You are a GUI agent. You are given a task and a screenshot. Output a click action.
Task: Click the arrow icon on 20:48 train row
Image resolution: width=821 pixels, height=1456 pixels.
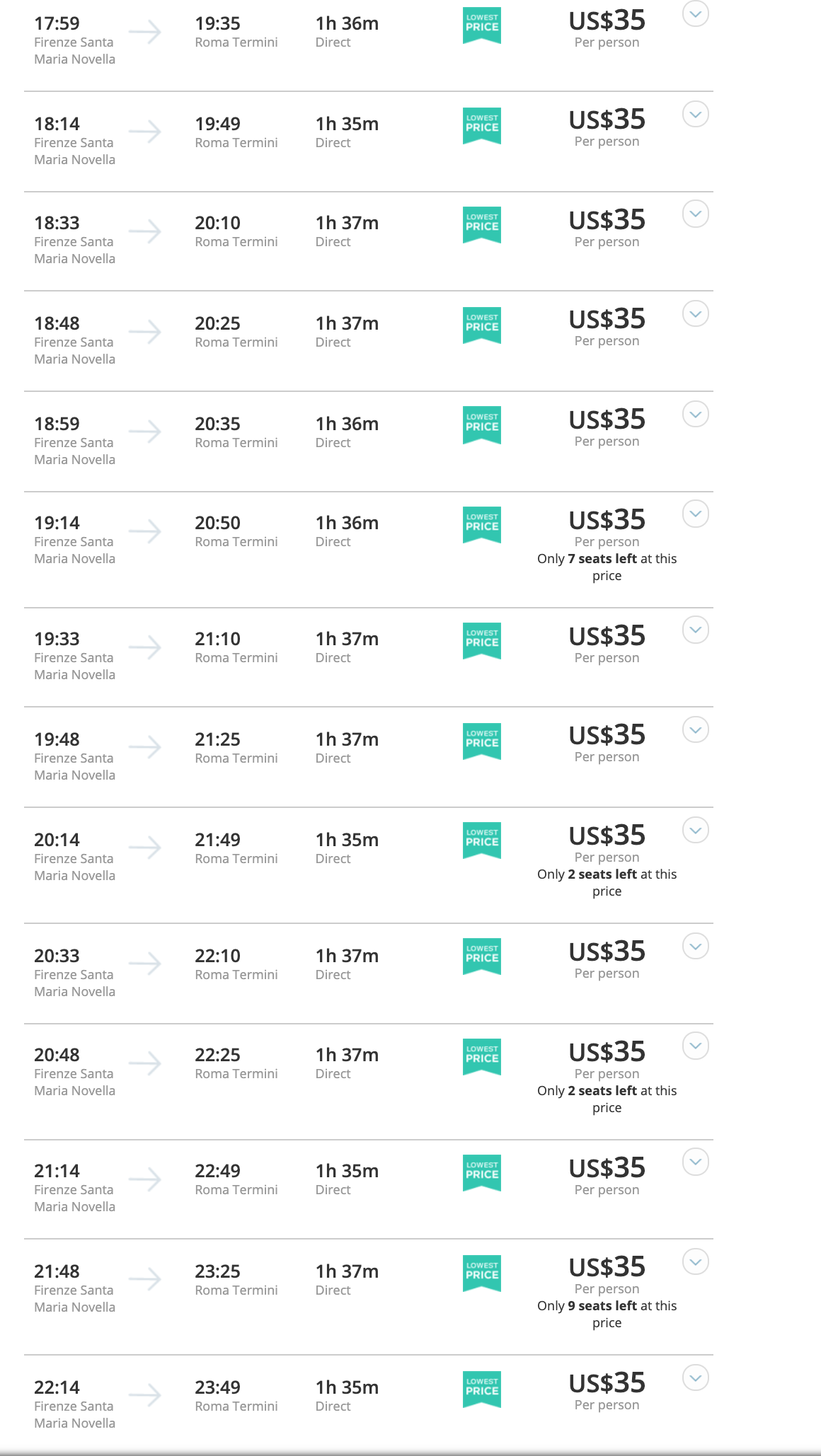(145, 1063)
